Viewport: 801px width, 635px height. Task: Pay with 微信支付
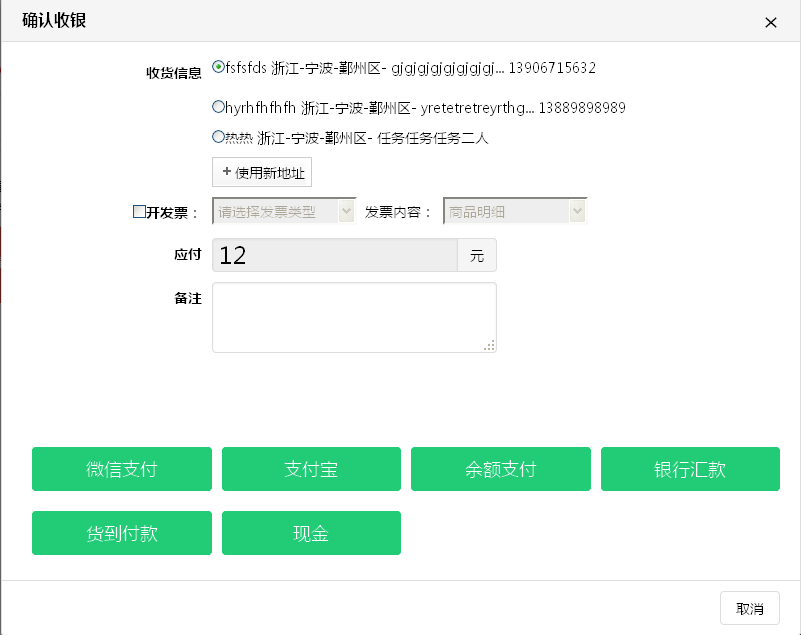pyautogui.click(x=122, y=469)
